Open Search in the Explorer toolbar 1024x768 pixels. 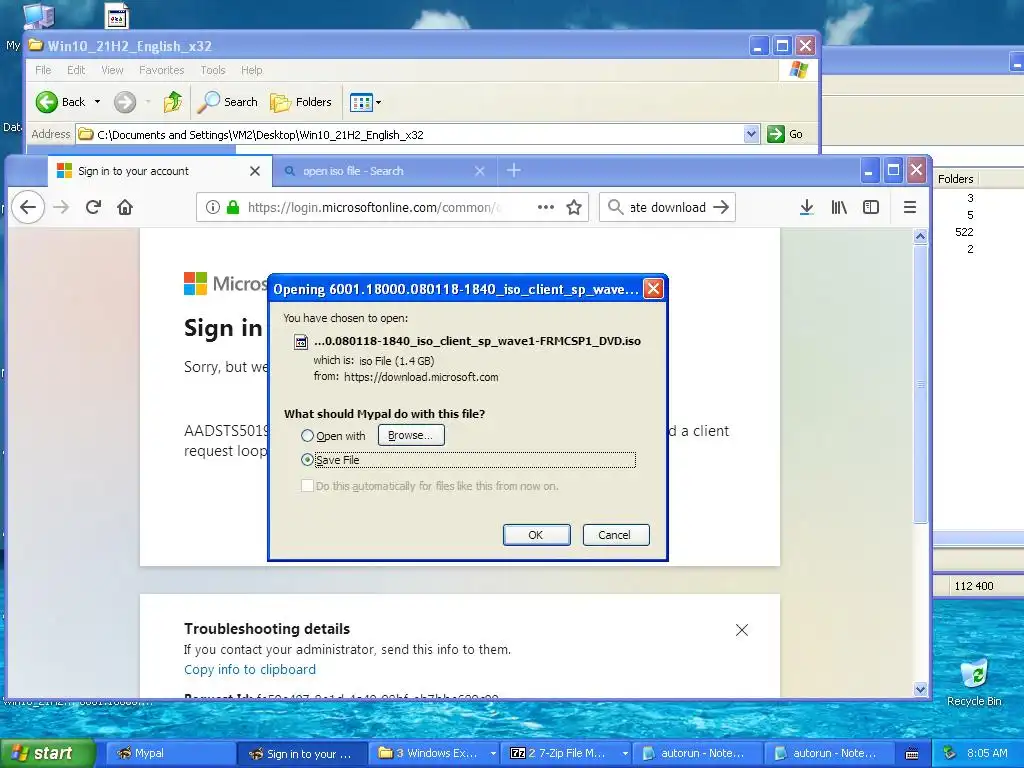[x=228, y=102]
